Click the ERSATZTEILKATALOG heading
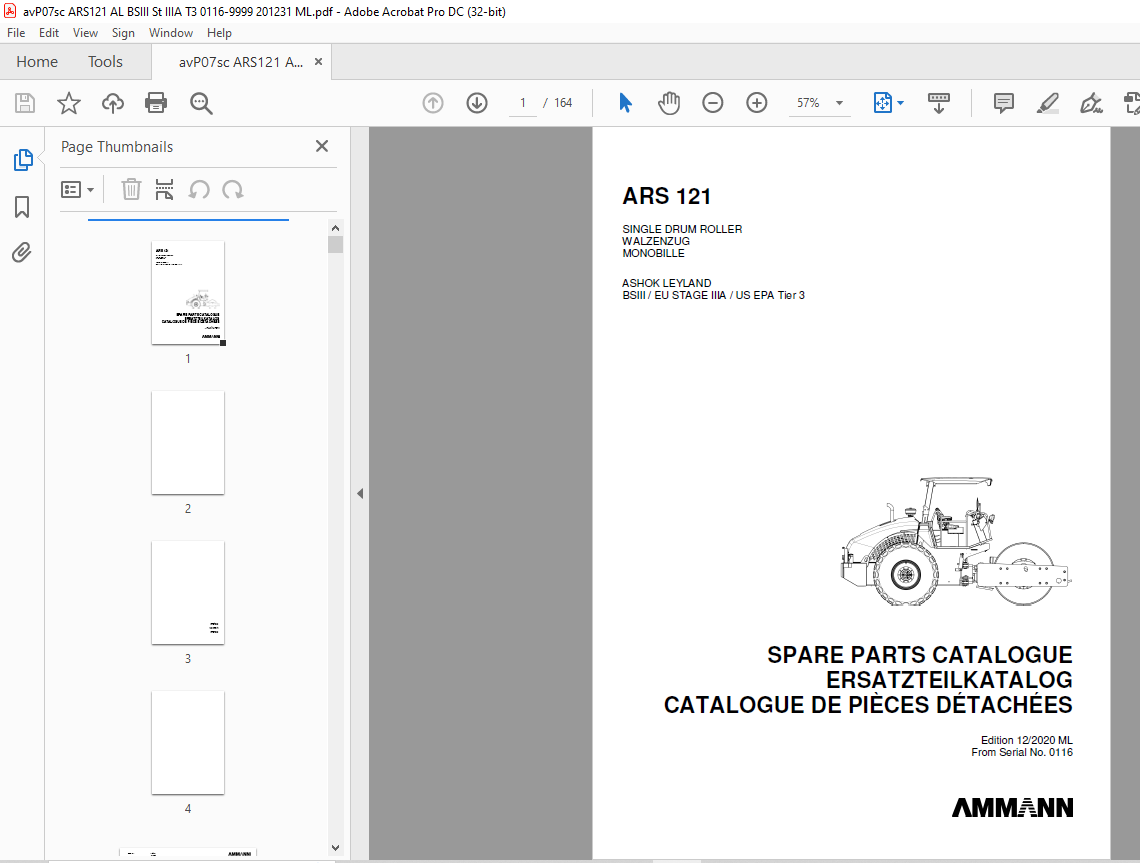Viewport: 1140px width, 863px height. click(x=949, y=680)
